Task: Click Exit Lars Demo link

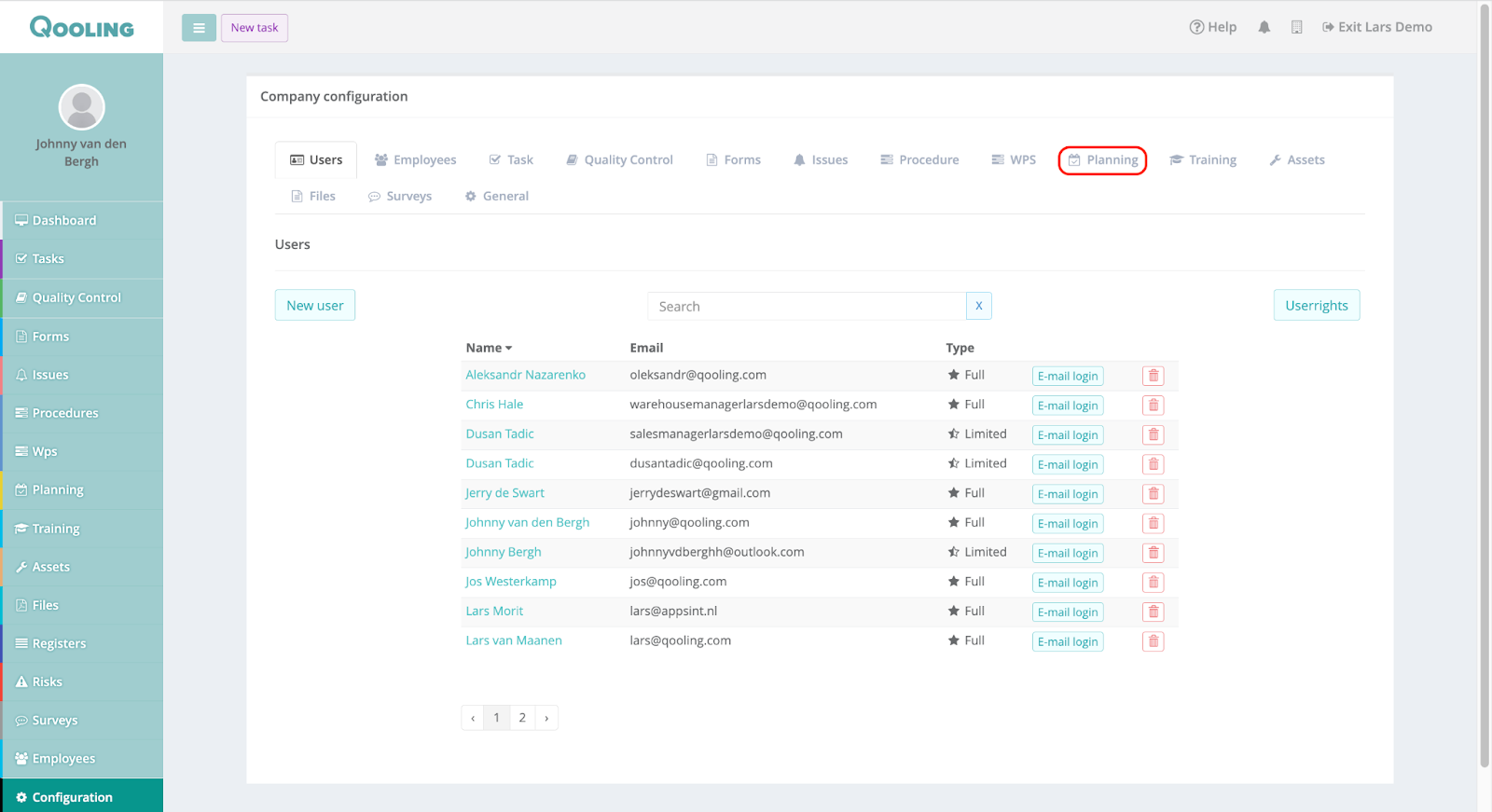Action: 1377,27
